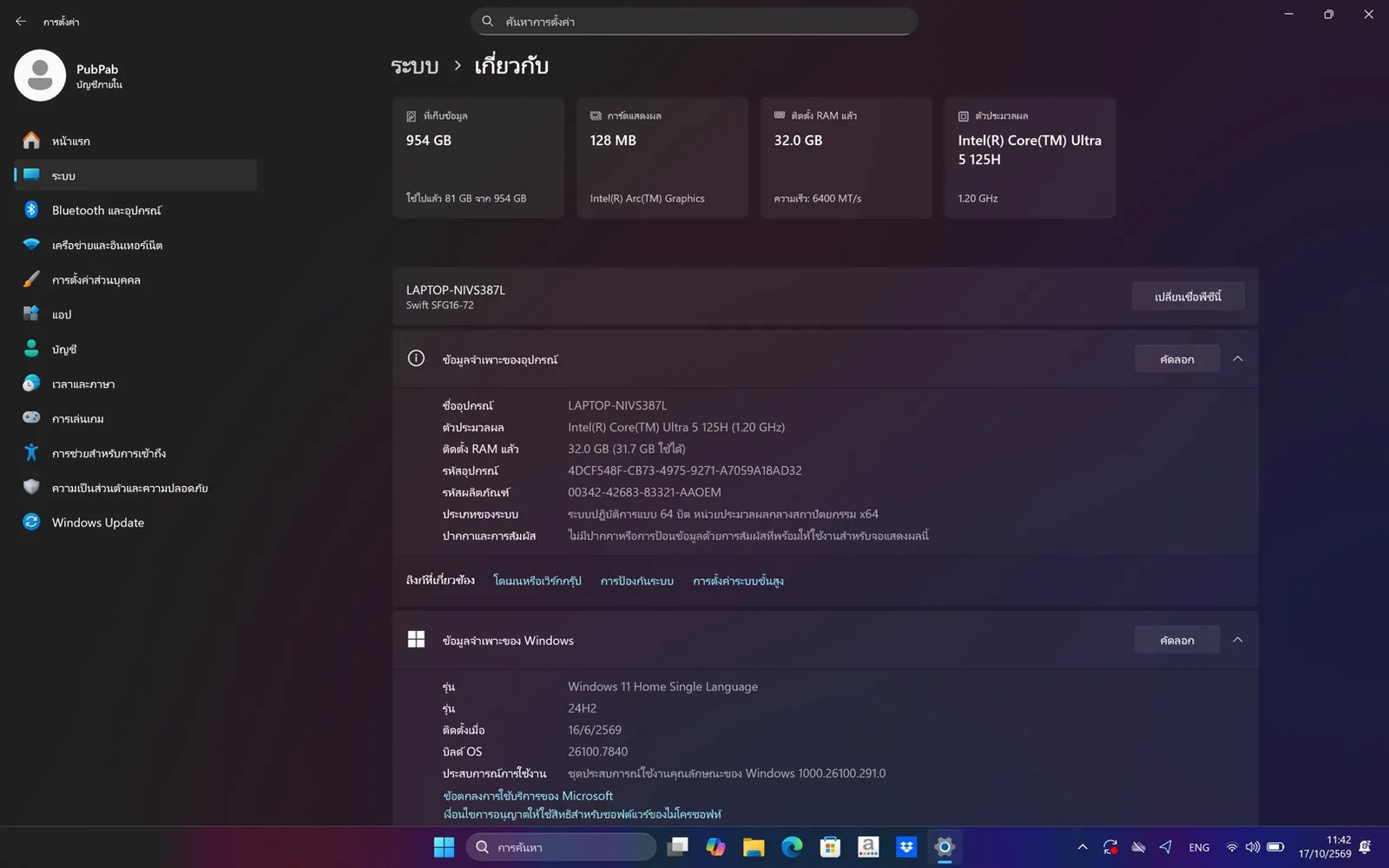The width and height of the screenshot is (1389, 868).
Task: Launch Microsoft Edge from the taskbar
Action: coord(792,847)
